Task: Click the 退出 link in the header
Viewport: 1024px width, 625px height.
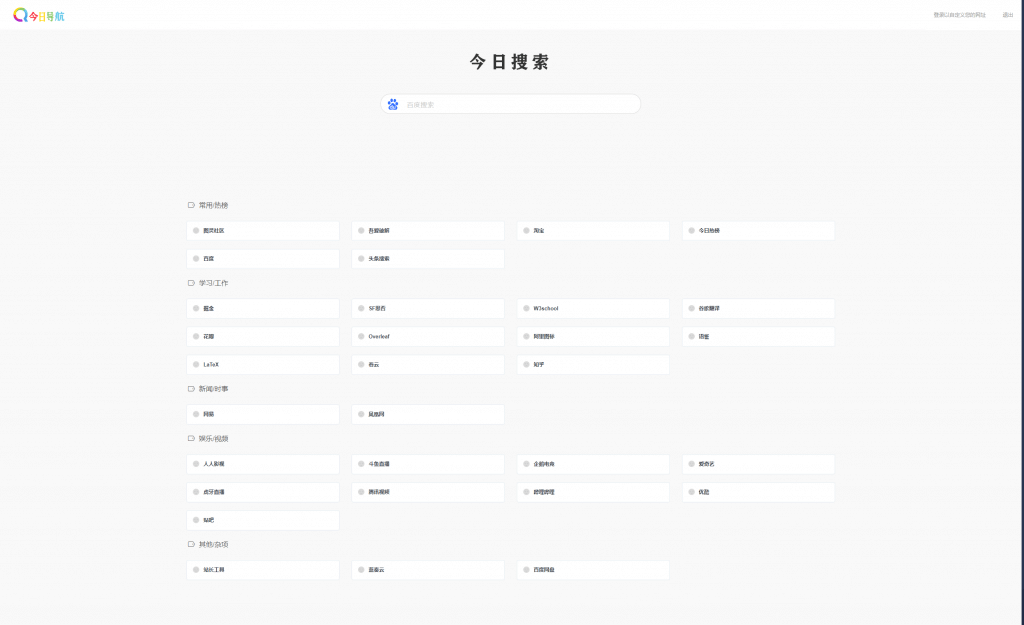Action: [1008, 15]
